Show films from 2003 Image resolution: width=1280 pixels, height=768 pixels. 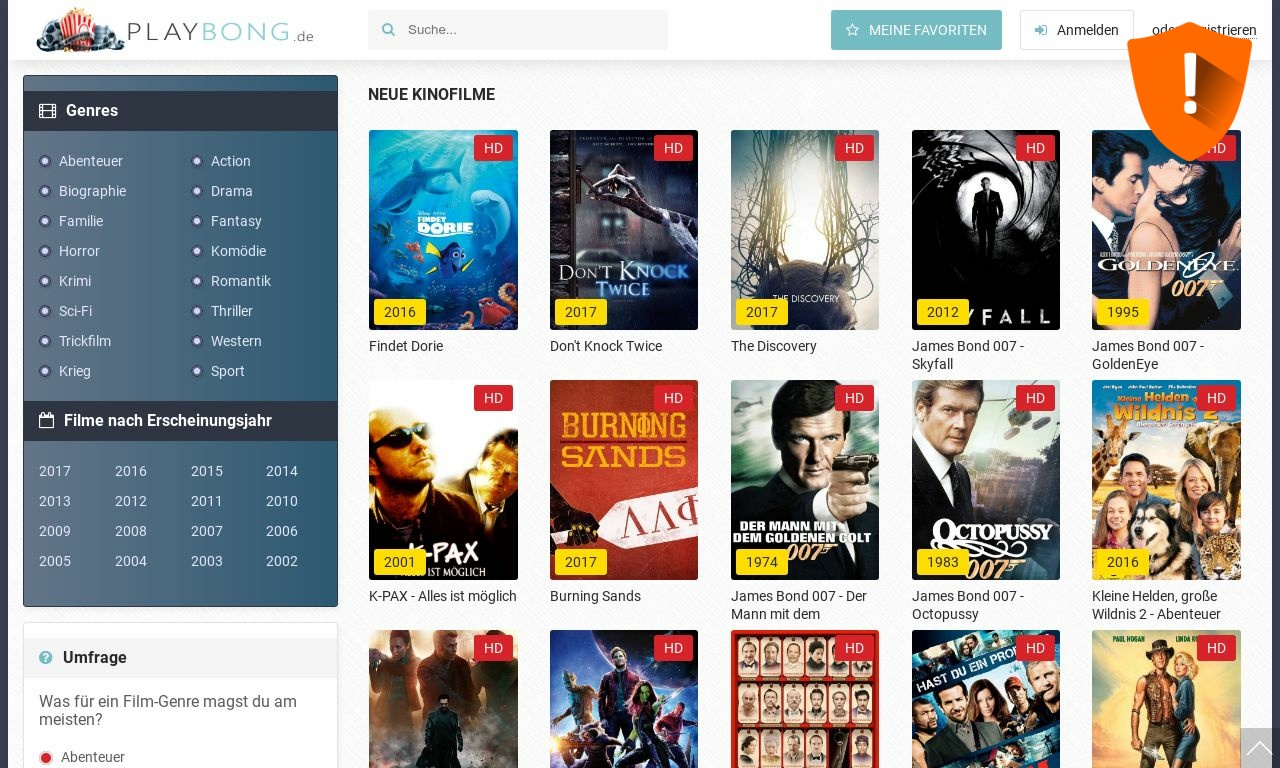207,561
